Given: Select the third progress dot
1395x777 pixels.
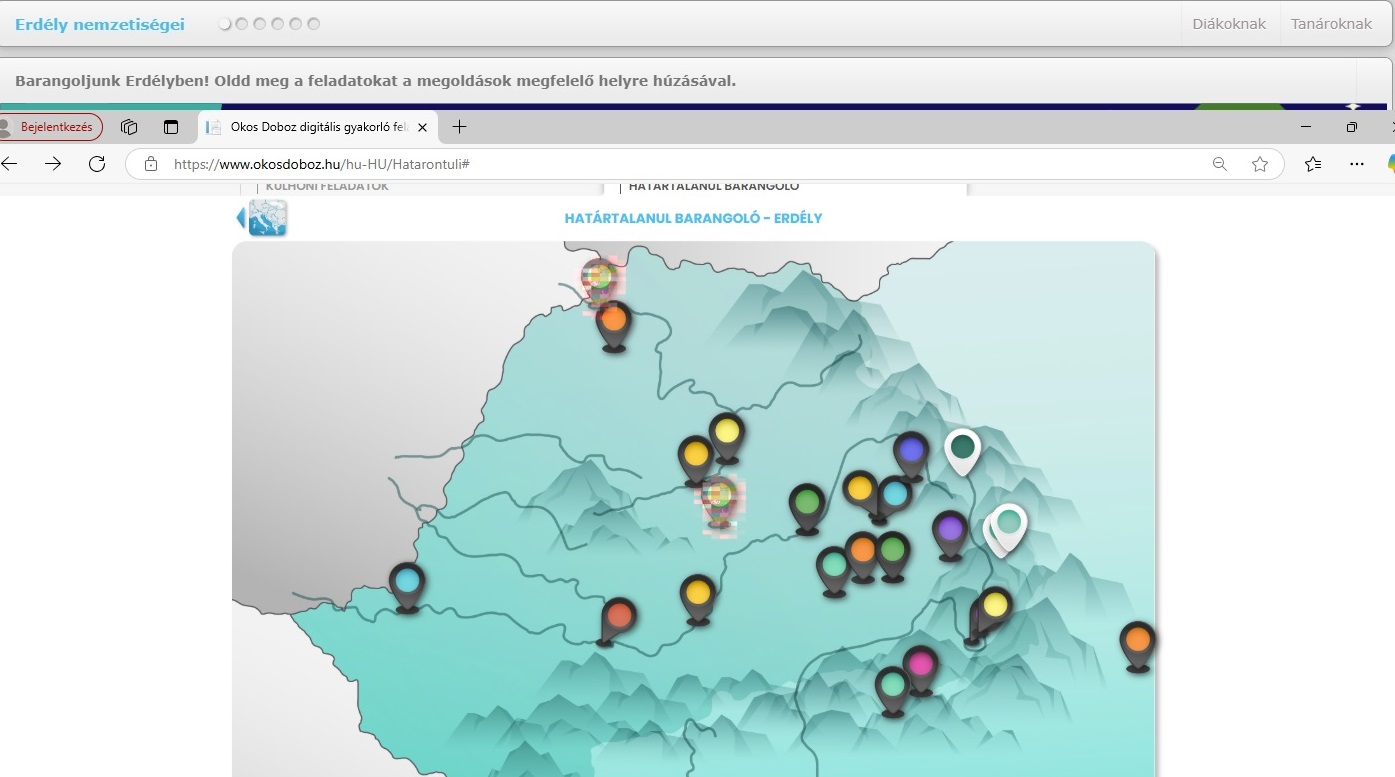Looking at the screenshot, I should 260,24.
